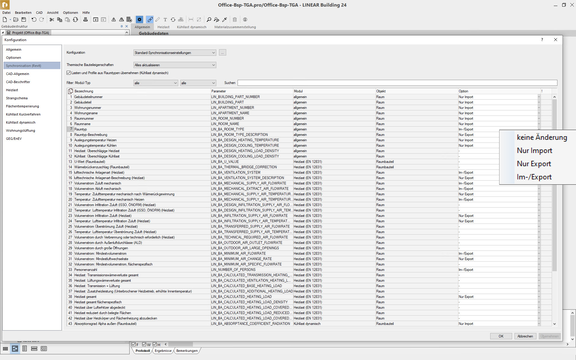Viewport: 576px width, 360px height.
Task: Click the Redo arrow icon
Action: (x=41, y=19)
